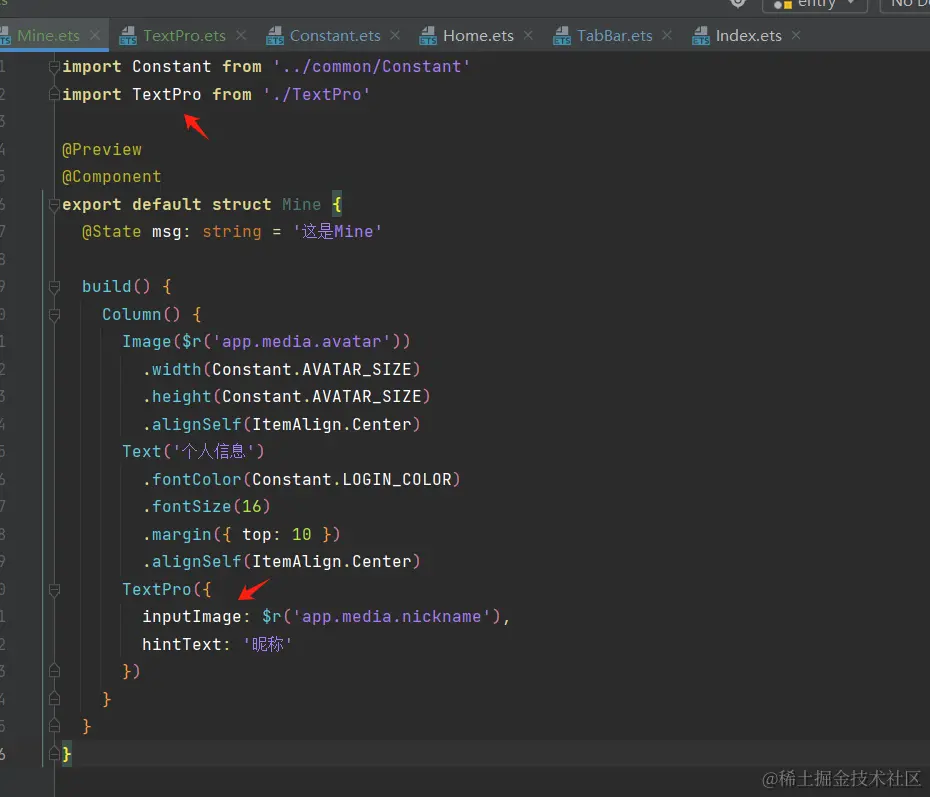Click the @Preview decorator
The width and height of the screenshot is (930, 797).
[101, 149]
